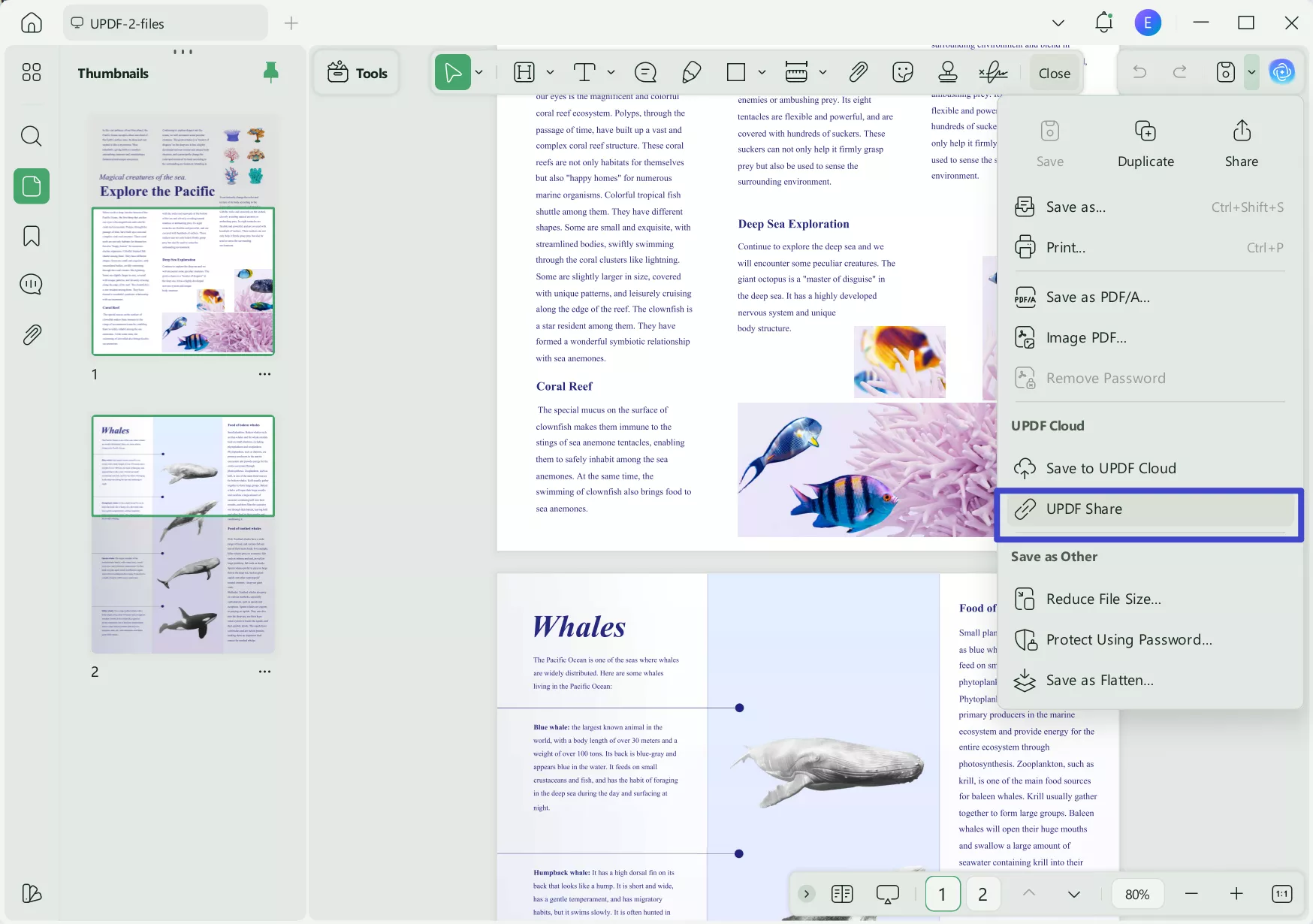This screenshot has width=1313, height=924.
Task: Toggle two-page view at the bottom
Action: (842, 893)
